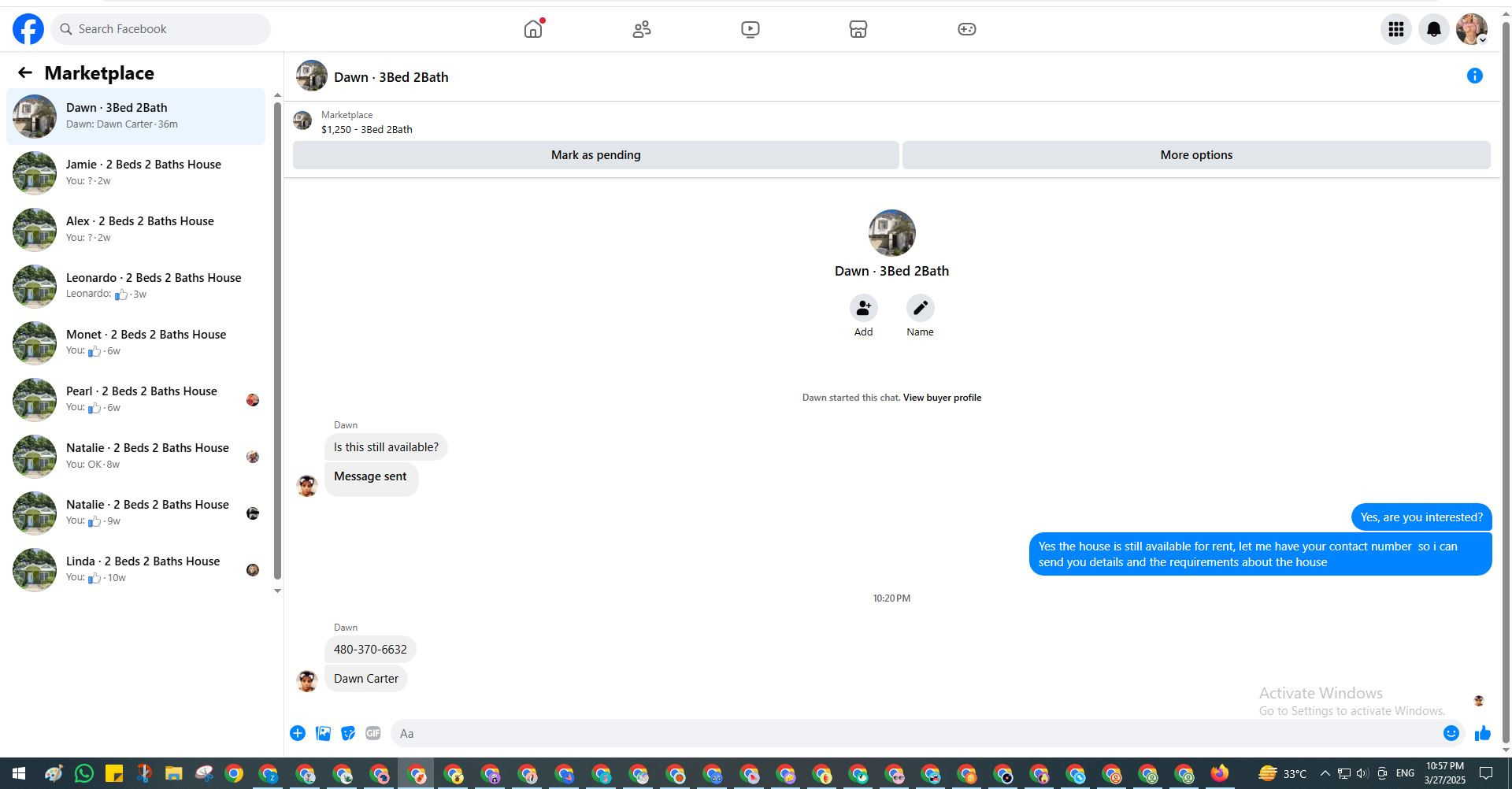Open the Notifications bell
The image size is (1512, 789).
pyautogui.click(x=1434, y=29)
